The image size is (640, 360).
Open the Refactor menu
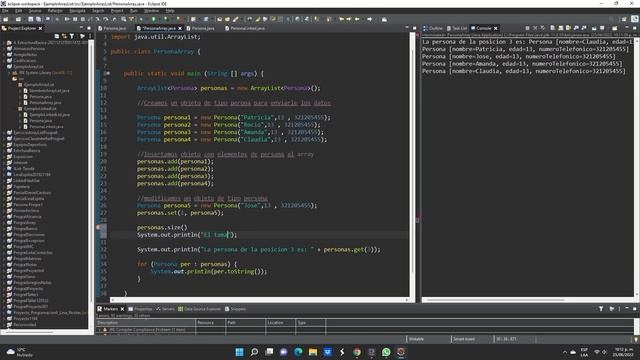point(55,11)
